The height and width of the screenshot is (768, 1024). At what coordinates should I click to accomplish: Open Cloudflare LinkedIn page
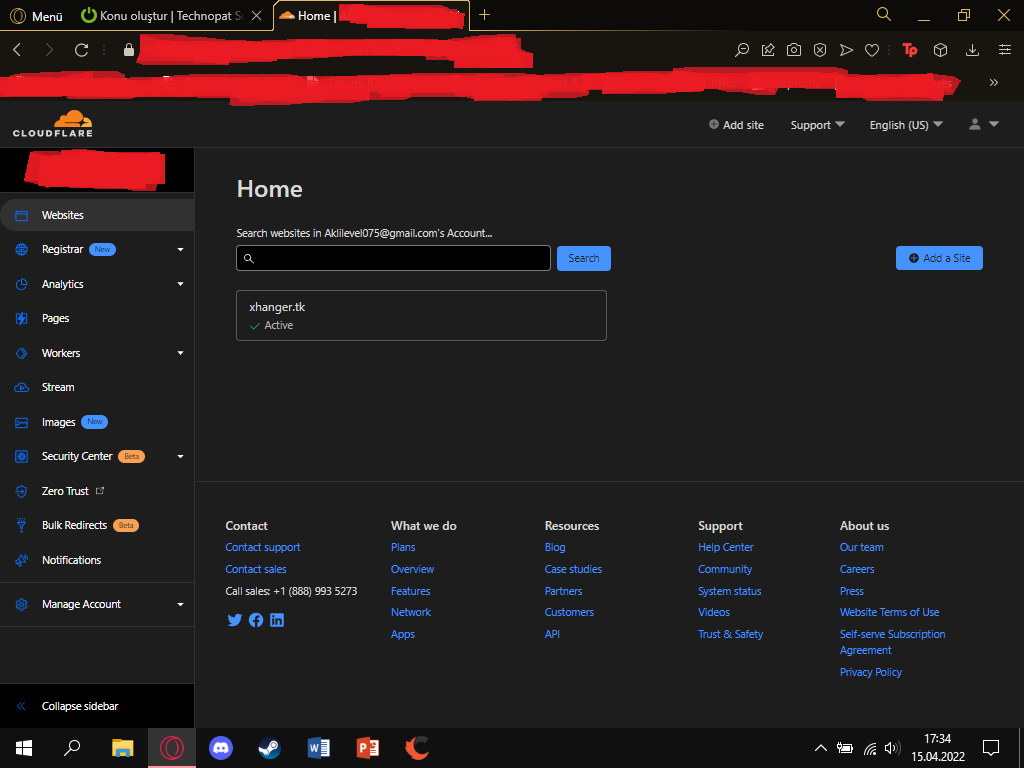click(277, 620)
